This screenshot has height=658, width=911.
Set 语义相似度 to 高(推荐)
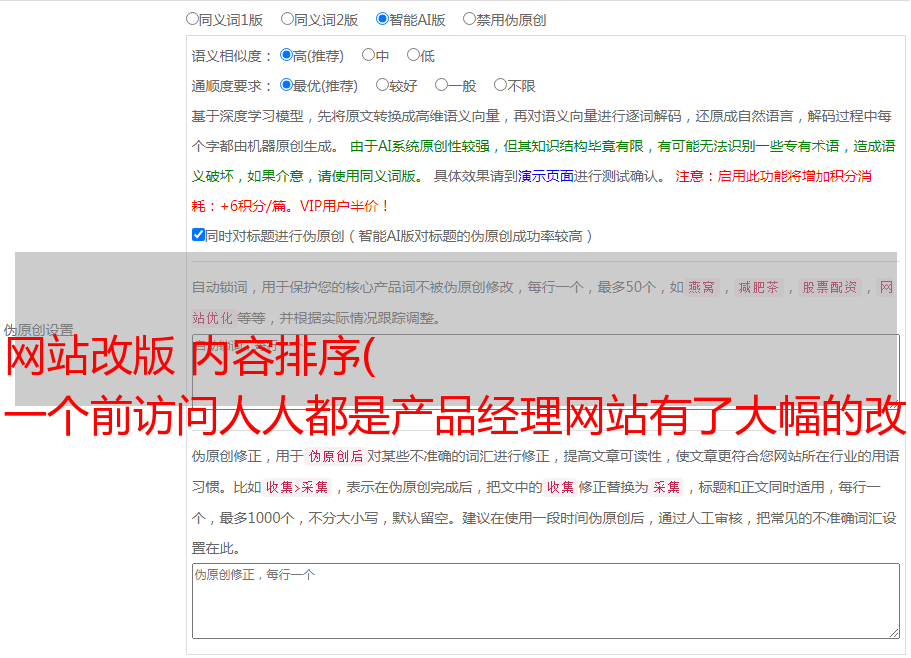(286, 55)
